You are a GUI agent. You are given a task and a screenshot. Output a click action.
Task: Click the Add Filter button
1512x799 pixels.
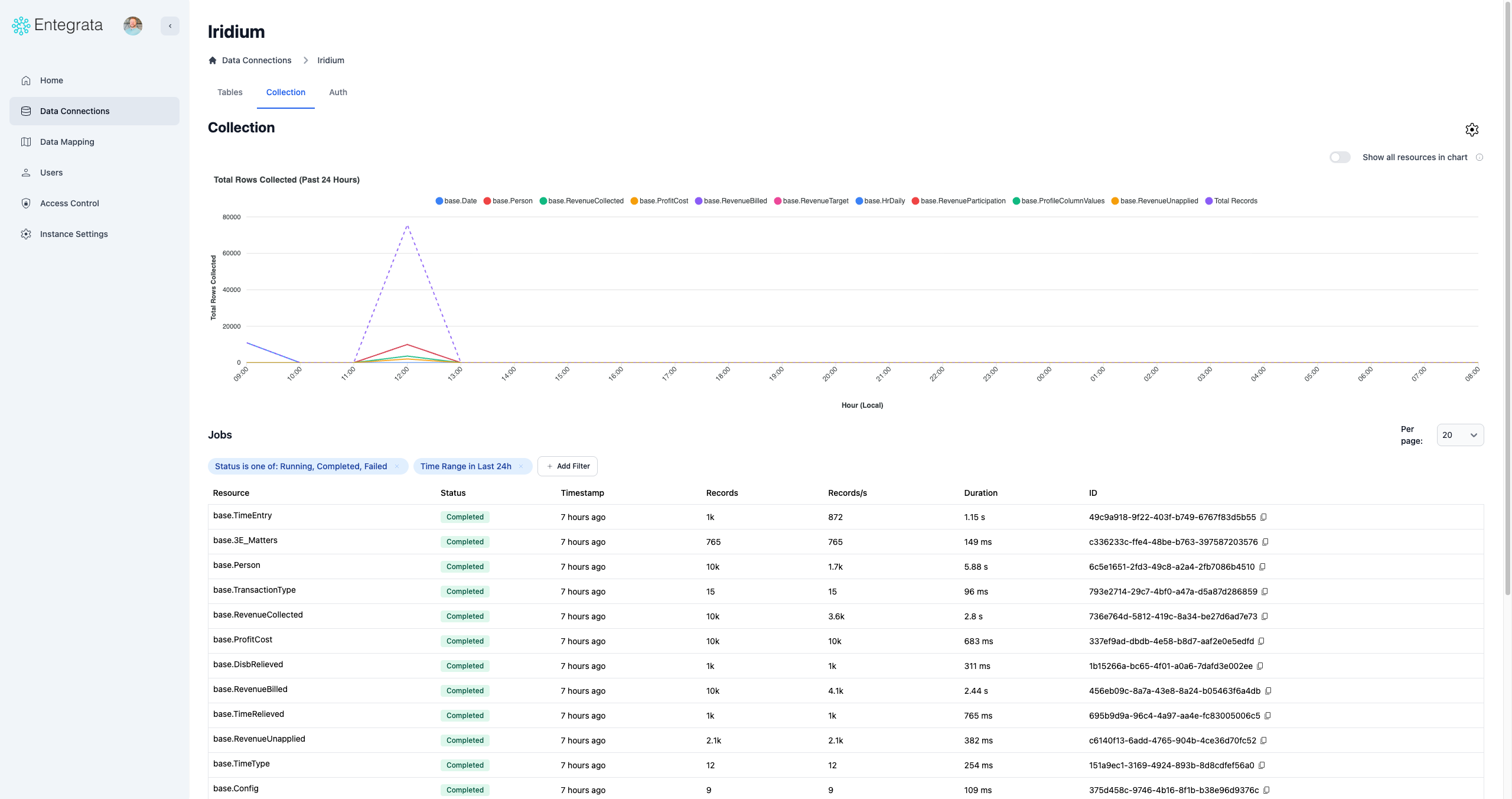567,466
